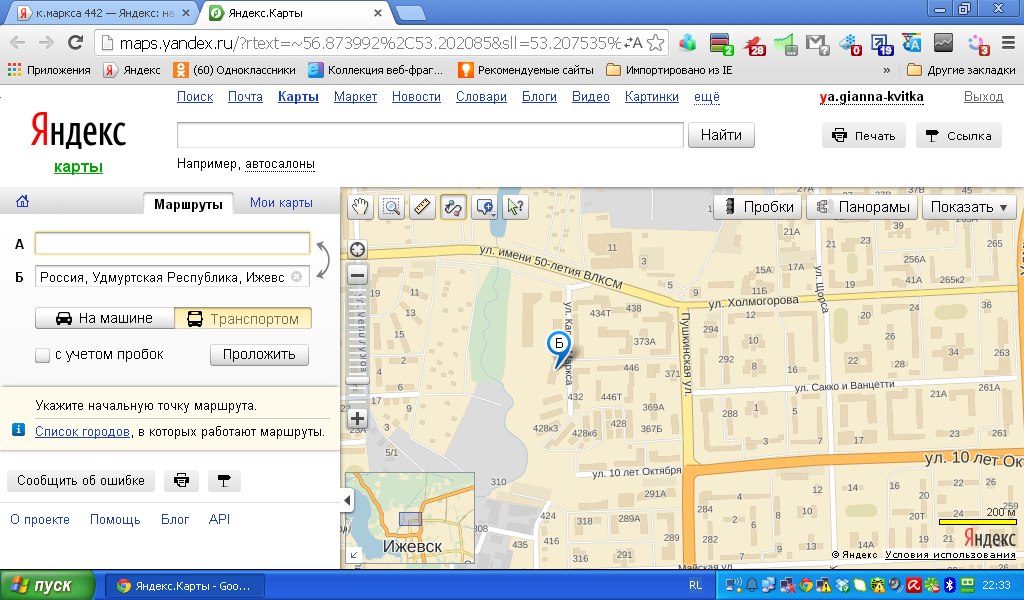Image resolution: width=1024 pixels, height=600 pixels.
Task: Open the add-placemark tool on the map toolbar
Action: click(485, 207)
